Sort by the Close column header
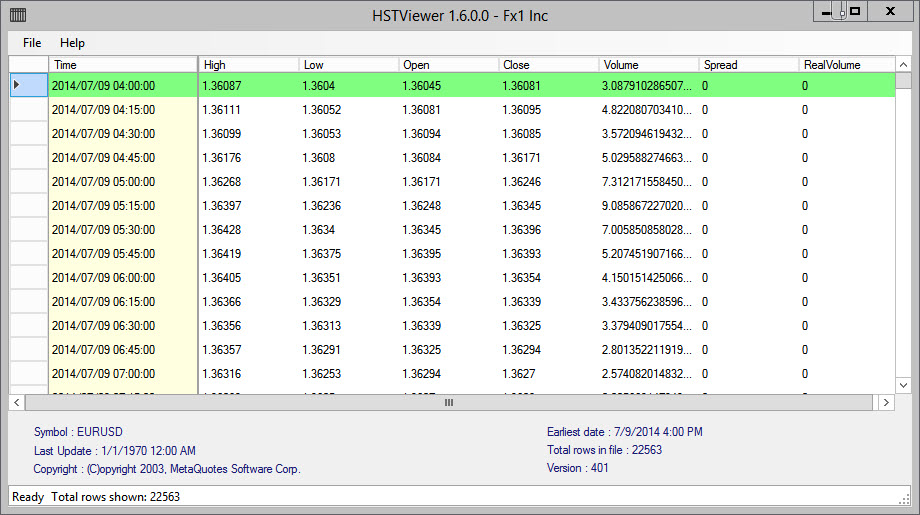This screenshot has height=515, width=920. click(x=549, y=65)
